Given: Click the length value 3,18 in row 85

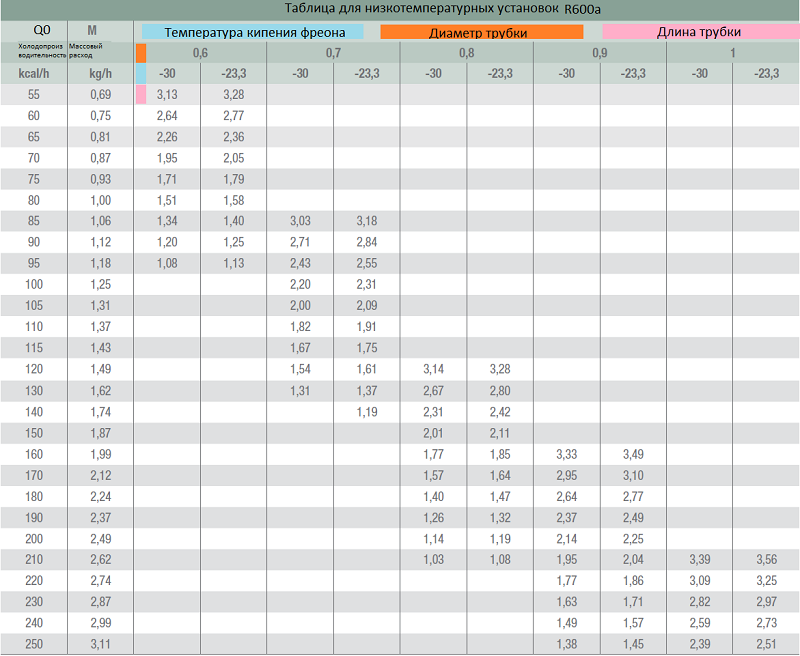Looking at the screenshot, I should click(x=367, y=221).
